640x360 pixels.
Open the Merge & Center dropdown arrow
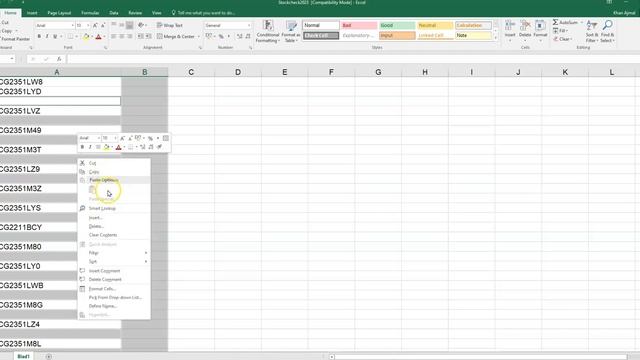[x=199, y=36]
